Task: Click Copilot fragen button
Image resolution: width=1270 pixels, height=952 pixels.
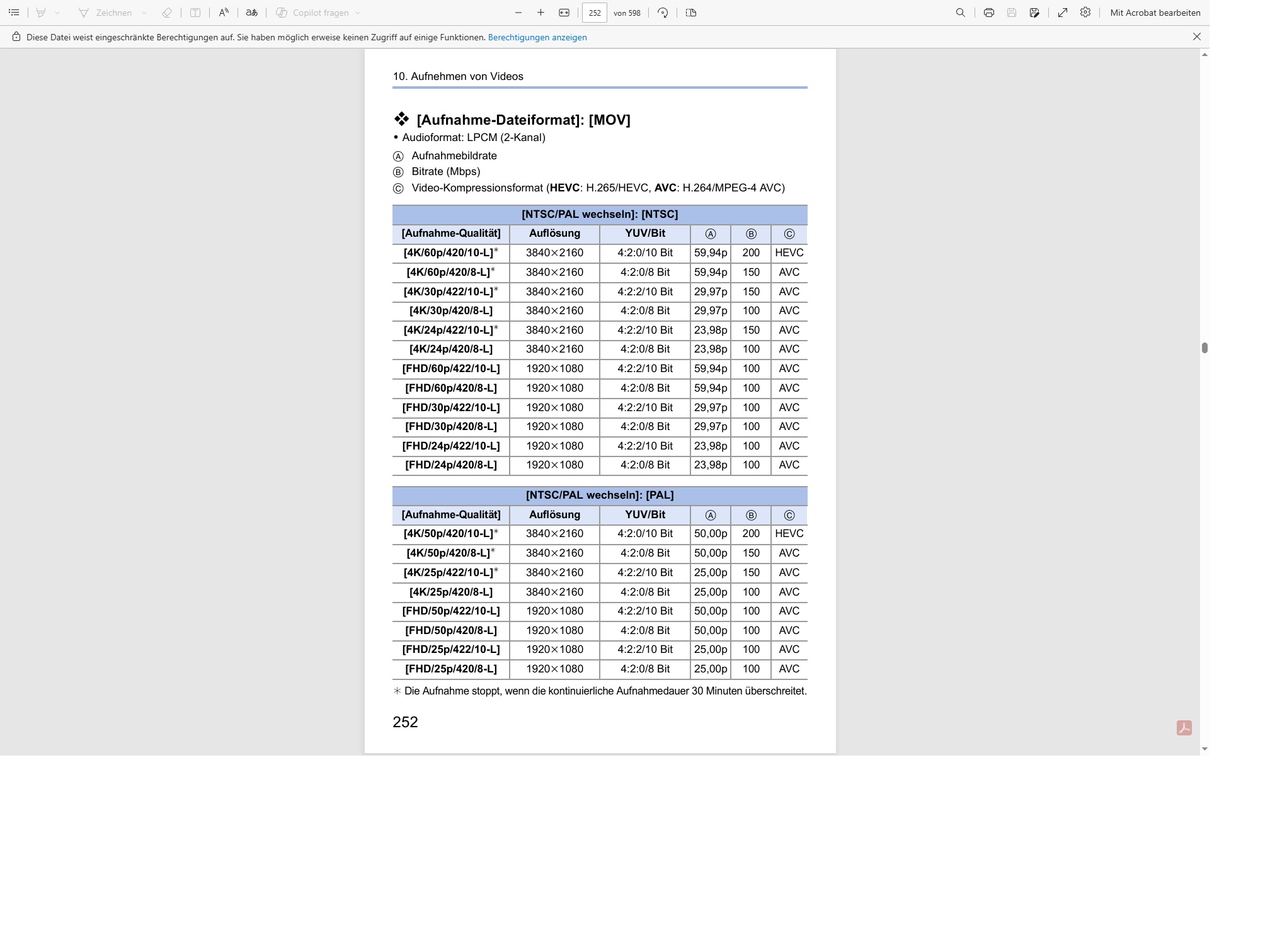Action: (x=313, y=13)
